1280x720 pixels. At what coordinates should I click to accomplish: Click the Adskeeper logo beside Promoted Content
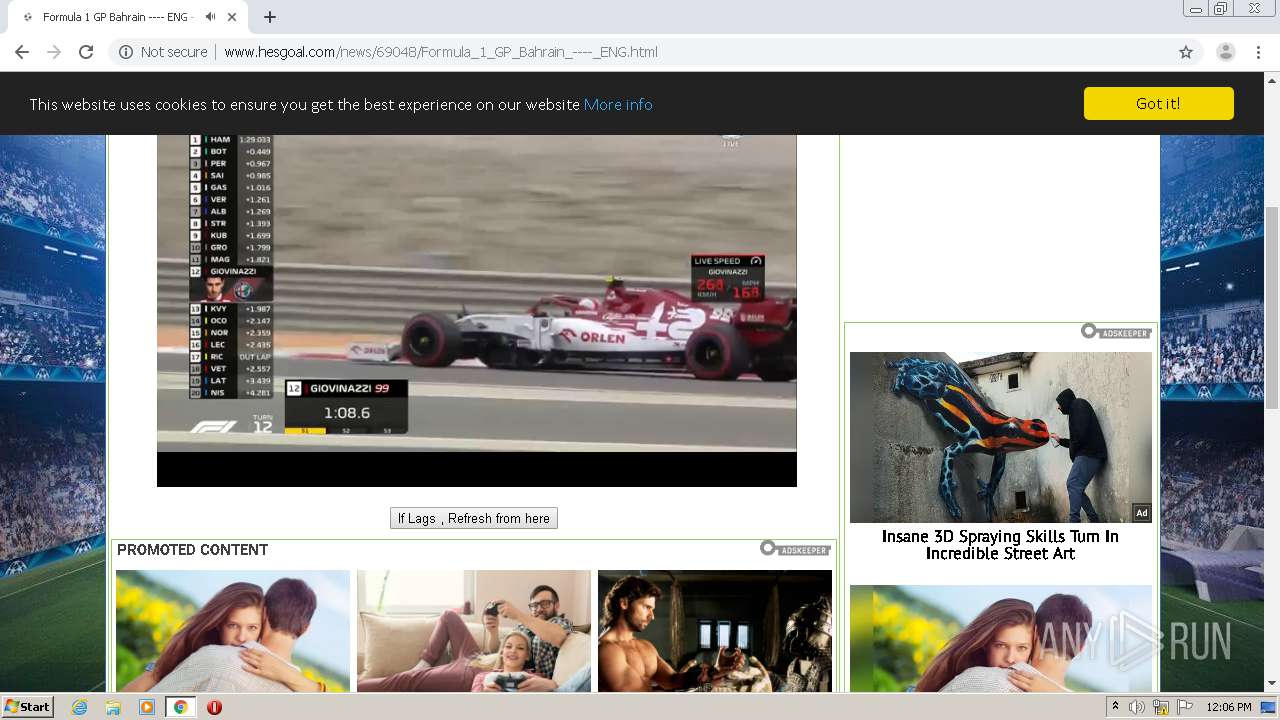tap(795, 549)
